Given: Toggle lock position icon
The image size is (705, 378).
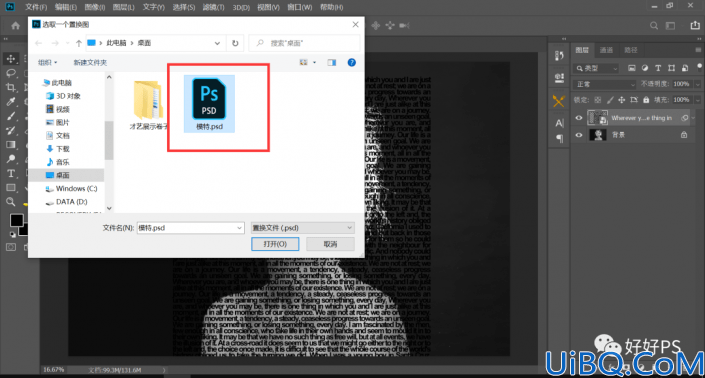Looking at the screenshot, I should [x=621, y=100].
